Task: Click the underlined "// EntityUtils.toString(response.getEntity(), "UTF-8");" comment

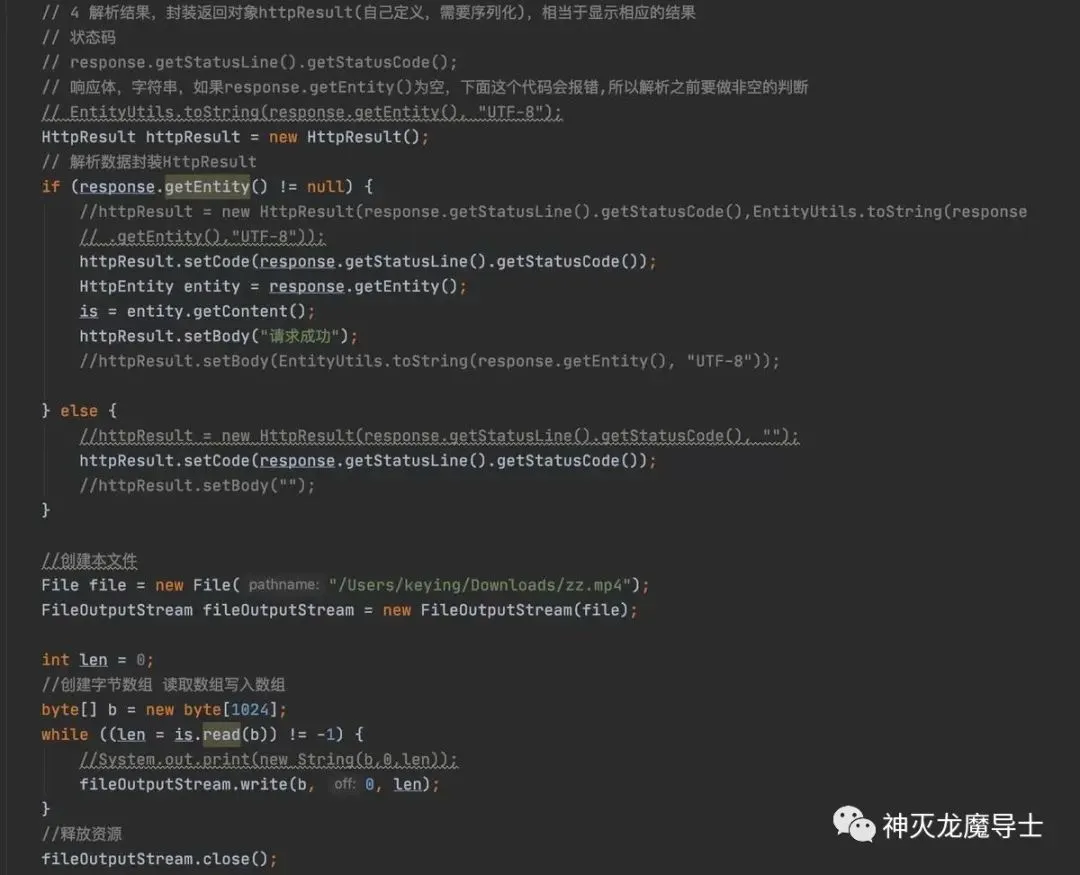Action: (x=302, y=112)
